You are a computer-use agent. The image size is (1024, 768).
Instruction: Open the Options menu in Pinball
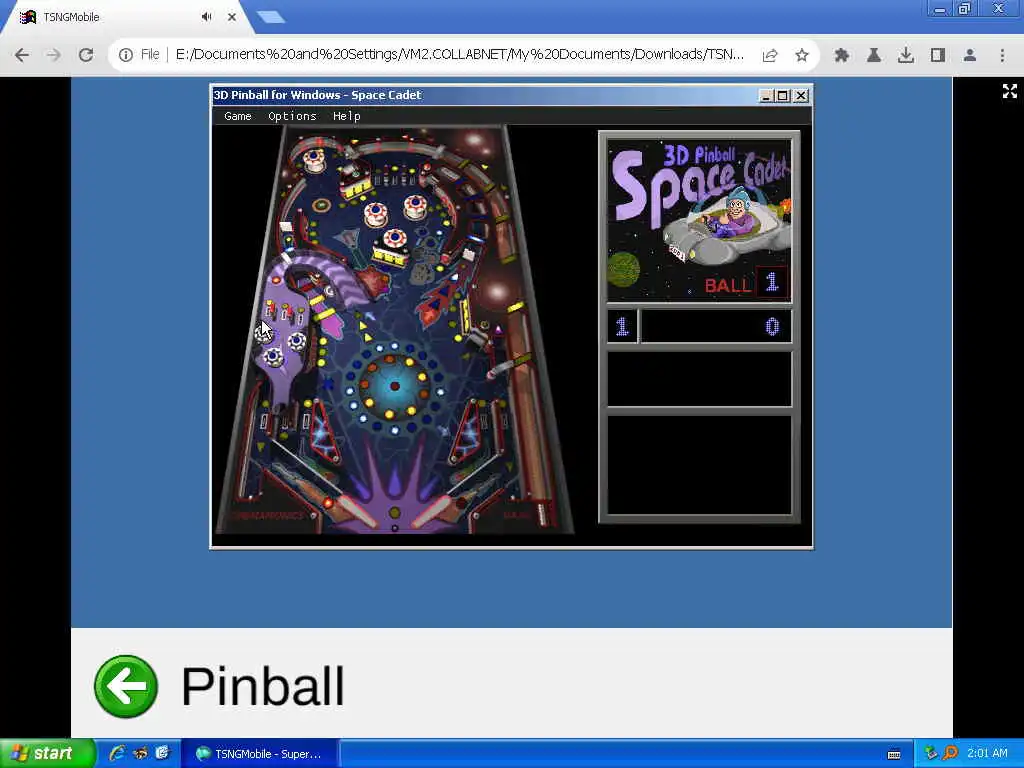[292, 116]
